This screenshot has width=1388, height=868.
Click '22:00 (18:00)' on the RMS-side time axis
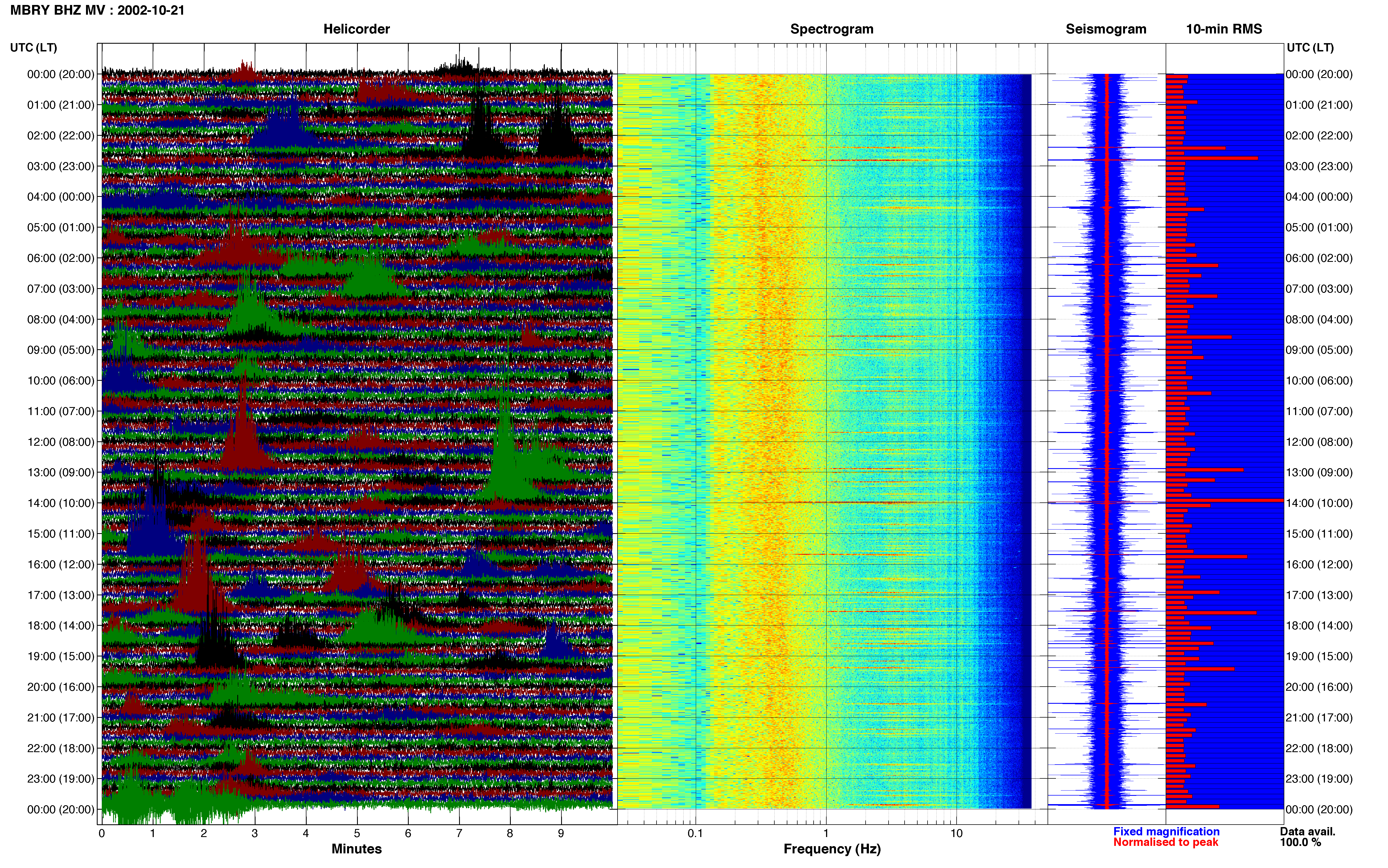click(1319, 748)
